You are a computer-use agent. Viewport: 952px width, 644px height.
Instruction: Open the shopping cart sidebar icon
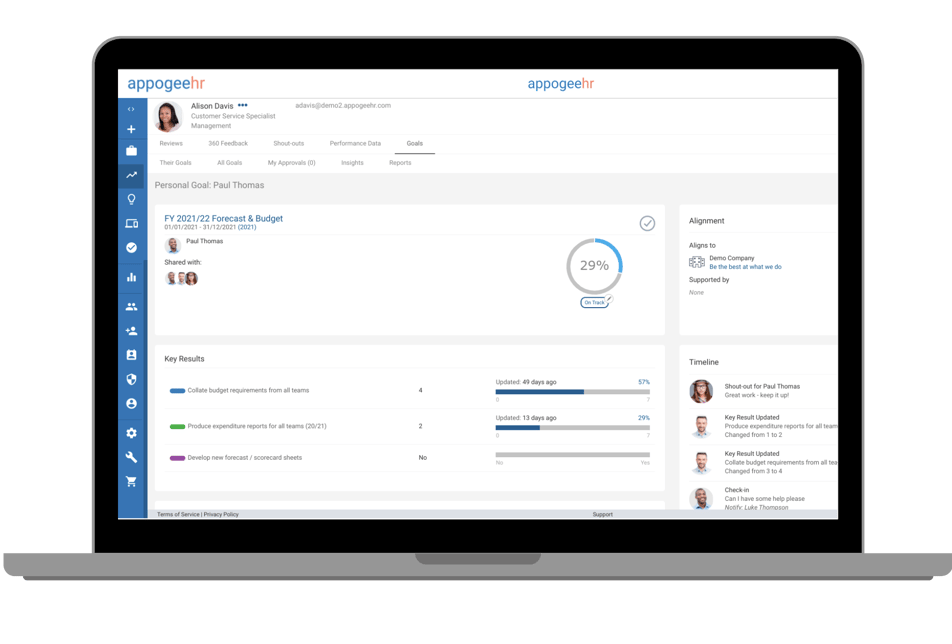(x=131, y=481)
